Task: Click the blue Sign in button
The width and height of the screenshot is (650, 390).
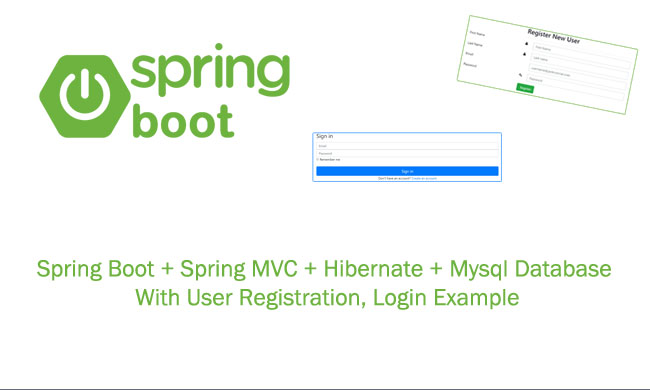Action: (x=407, y=171)
